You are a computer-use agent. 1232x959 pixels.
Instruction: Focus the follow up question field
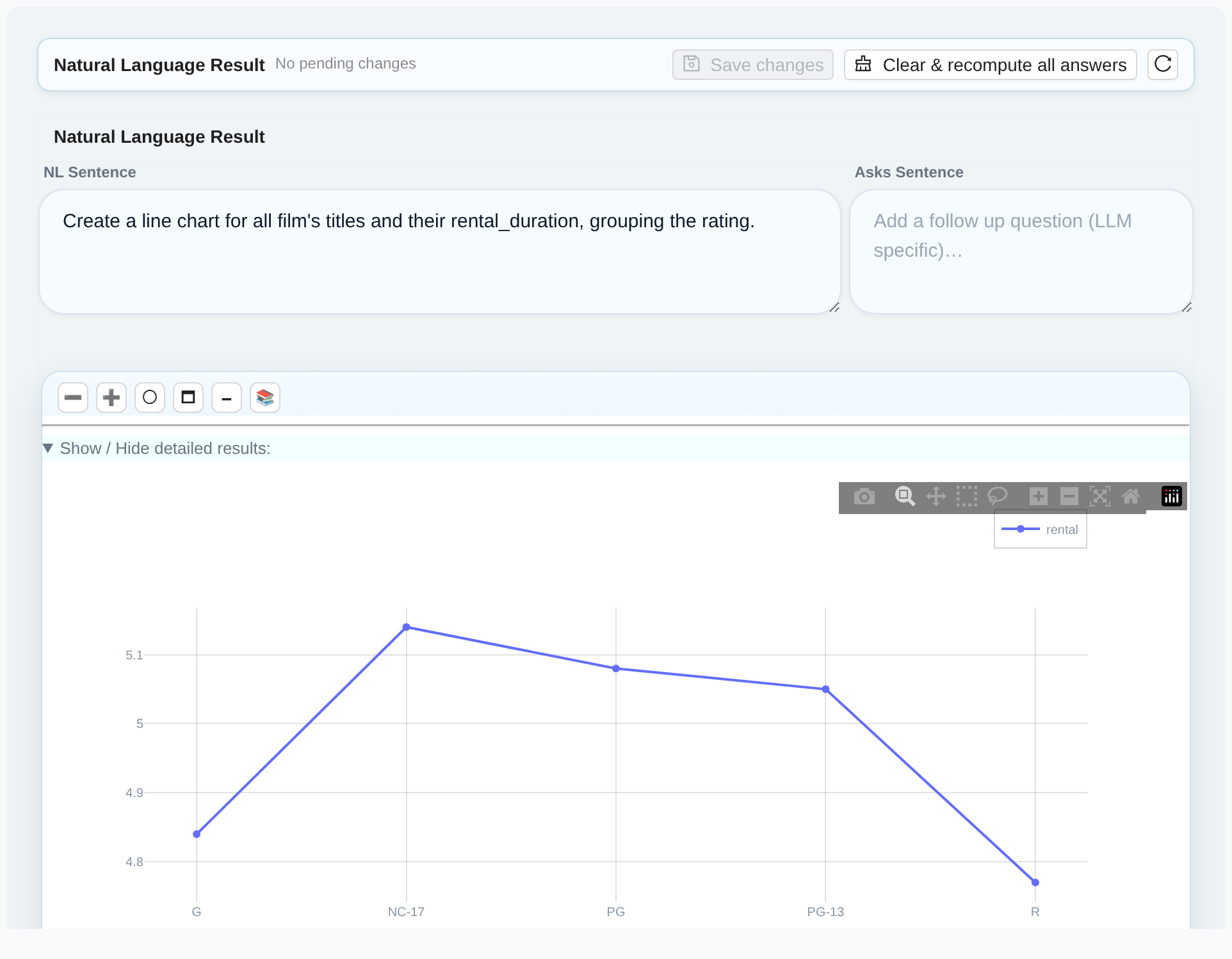click(1021, 252)
